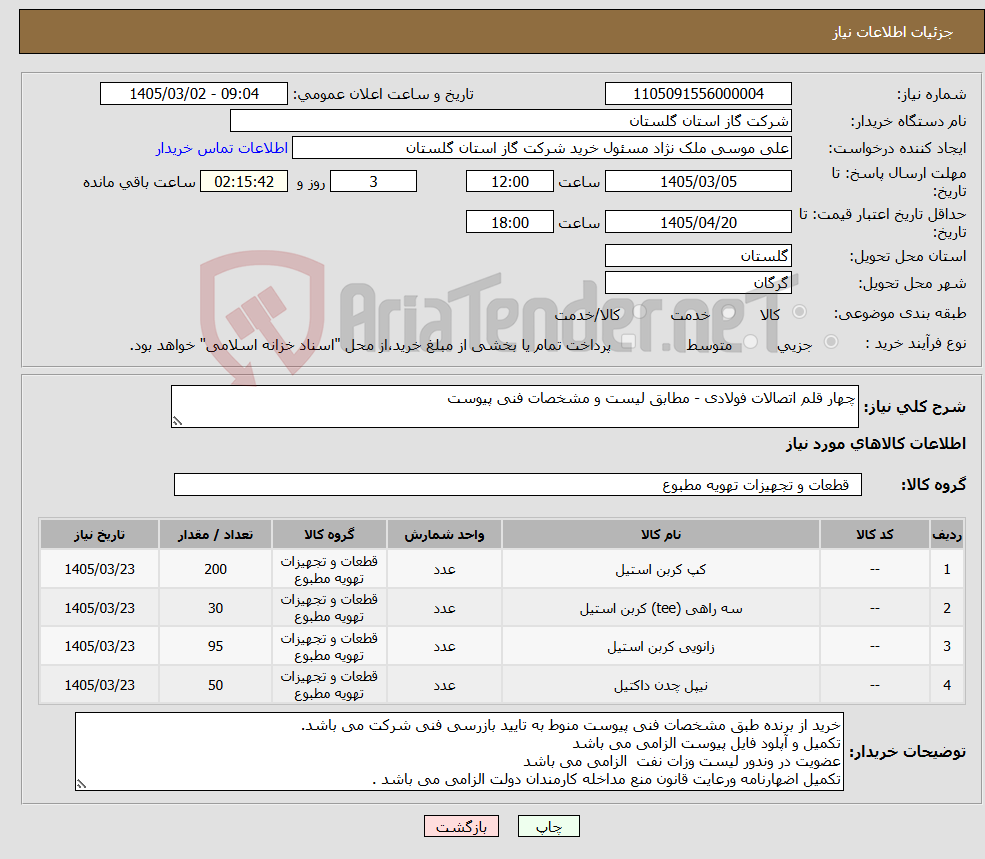Click the تعداد / مقدار column header
Screen dimensions: 985x859
215,534
